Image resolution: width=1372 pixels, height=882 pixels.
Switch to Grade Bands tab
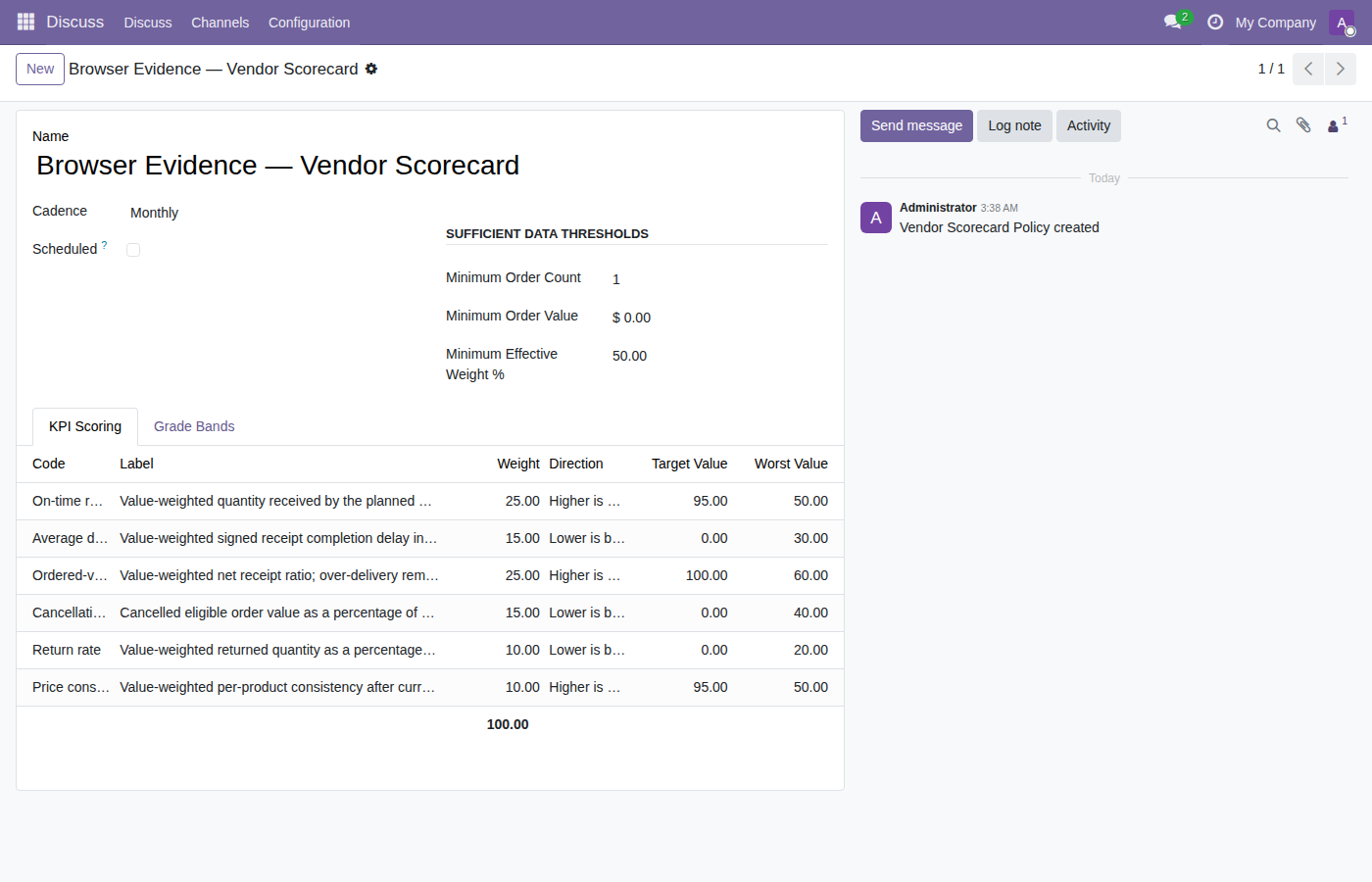[194, 426]
